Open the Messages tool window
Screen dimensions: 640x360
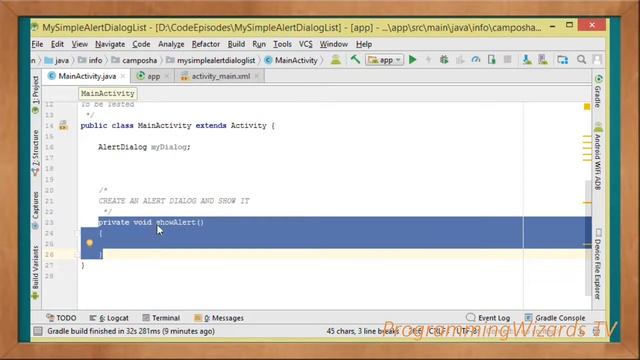(x=219, y=318)
